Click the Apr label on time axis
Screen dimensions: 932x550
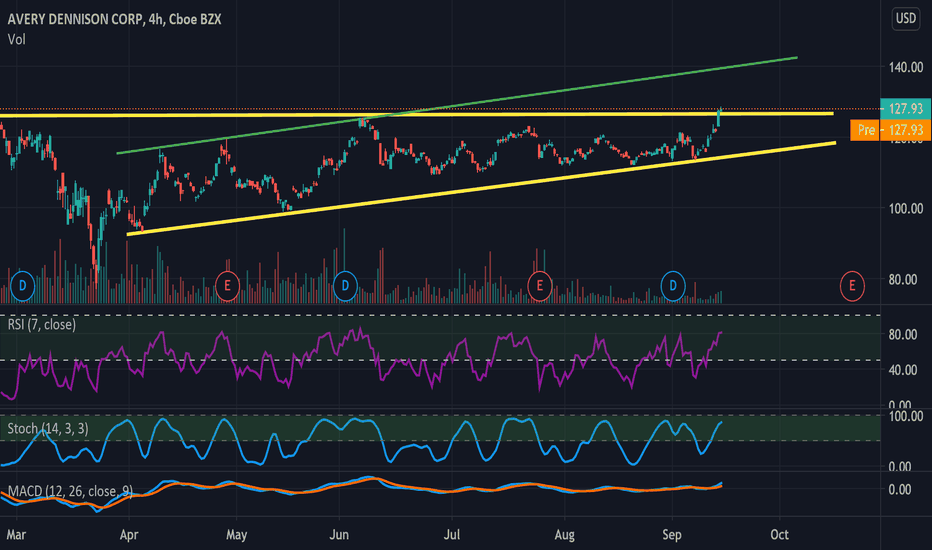pos(129,535)
